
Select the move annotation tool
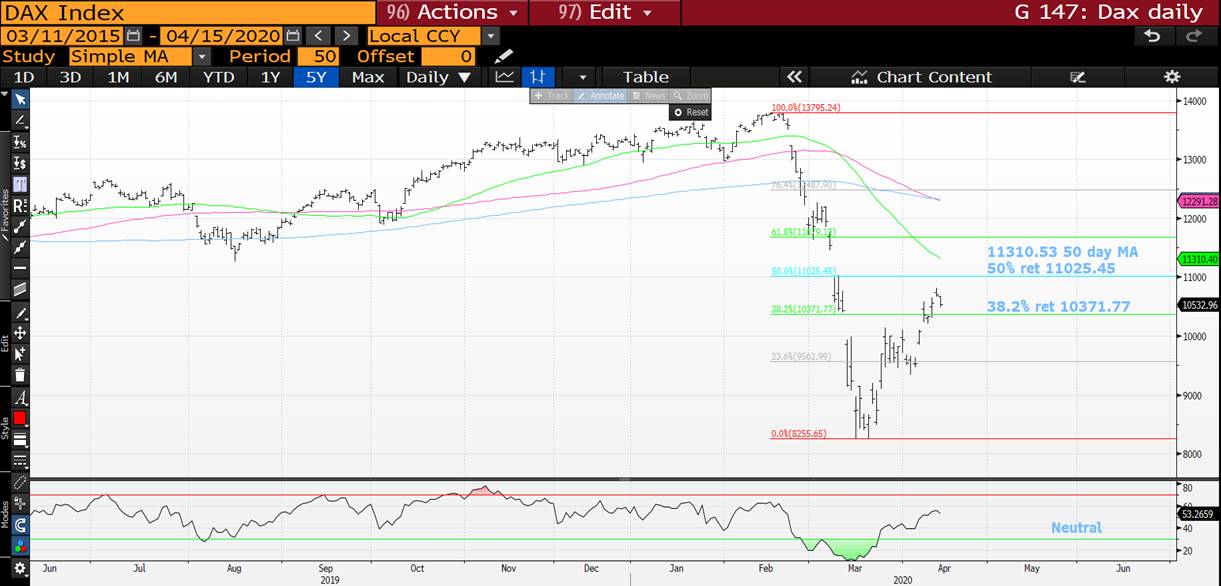(20, 333)
